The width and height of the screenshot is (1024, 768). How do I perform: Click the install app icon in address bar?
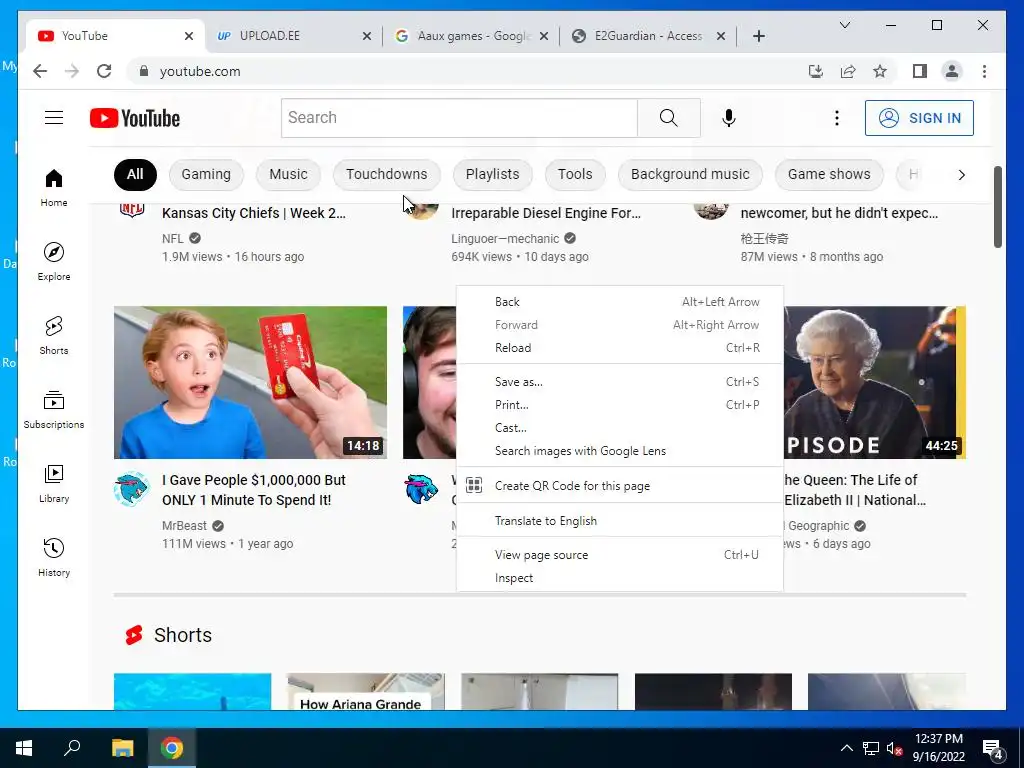(816, 71)
